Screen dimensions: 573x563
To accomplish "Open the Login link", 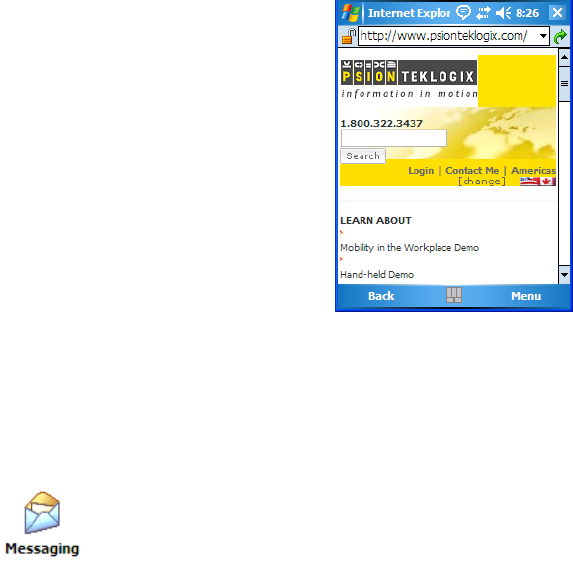I will click(x=421, y=171).
